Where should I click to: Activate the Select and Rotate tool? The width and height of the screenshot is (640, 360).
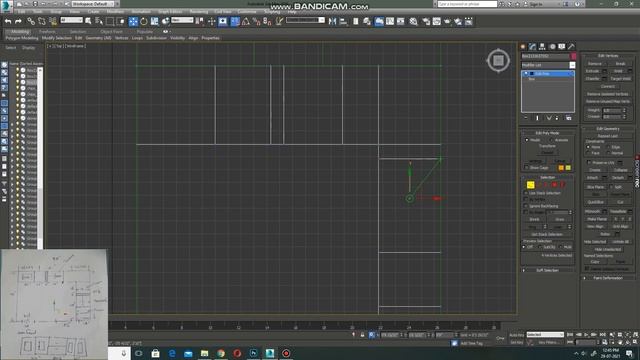(x=144, y=21)
